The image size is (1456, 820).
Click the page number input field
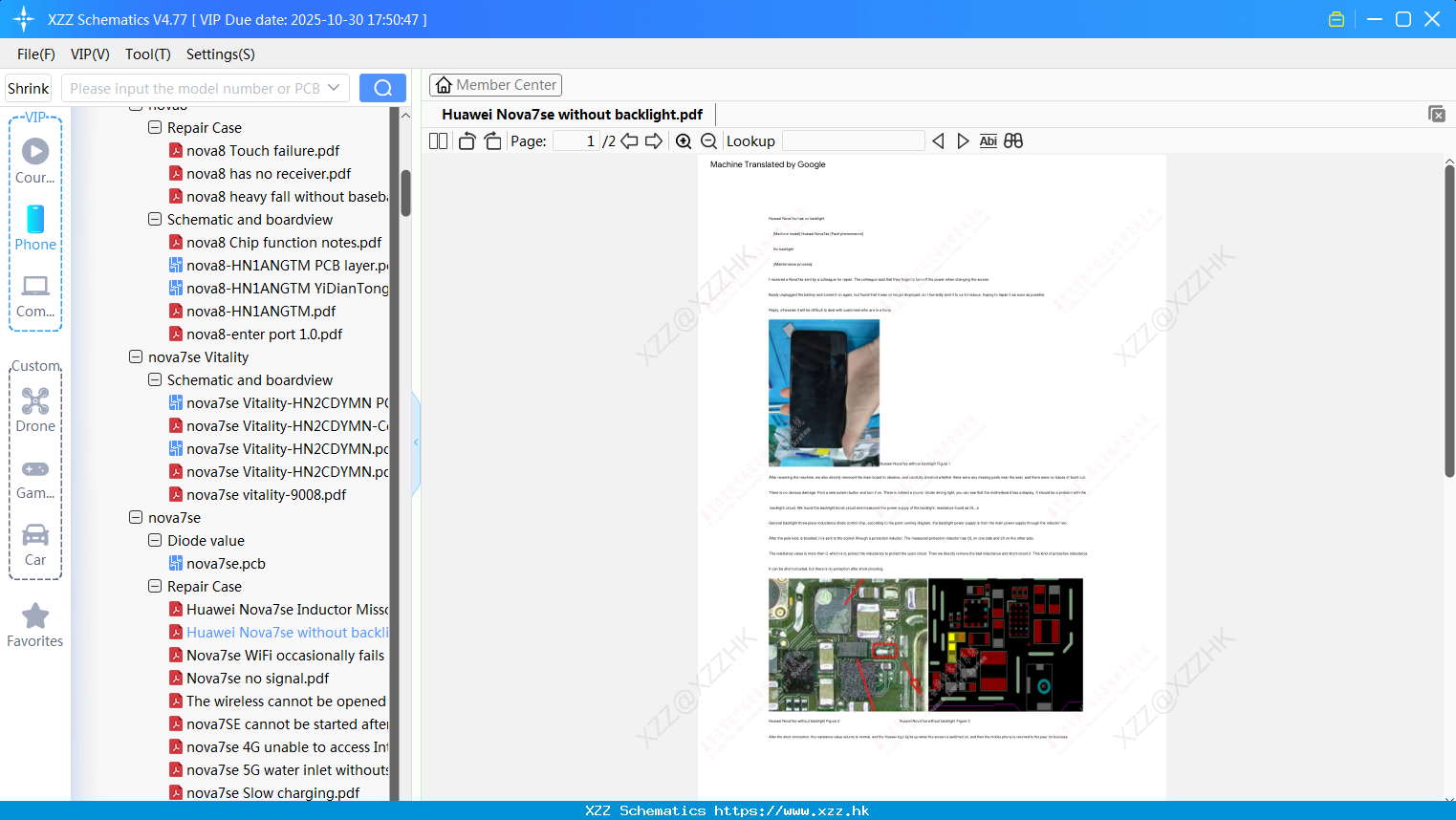pyautogui.click(x=576, y=141)
